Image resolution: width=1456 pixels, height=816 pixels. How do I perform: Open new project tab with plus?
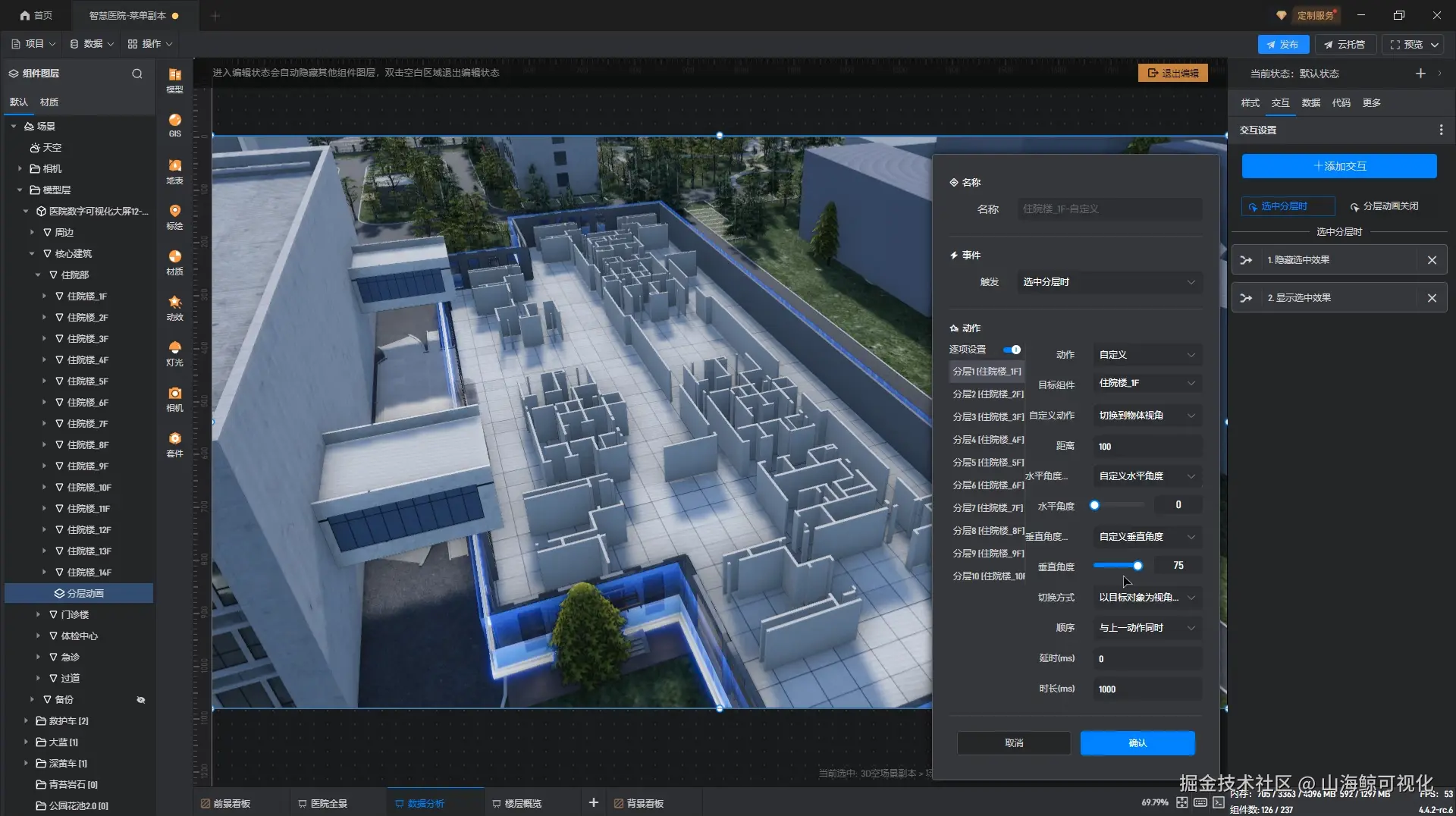pos(215,15)
